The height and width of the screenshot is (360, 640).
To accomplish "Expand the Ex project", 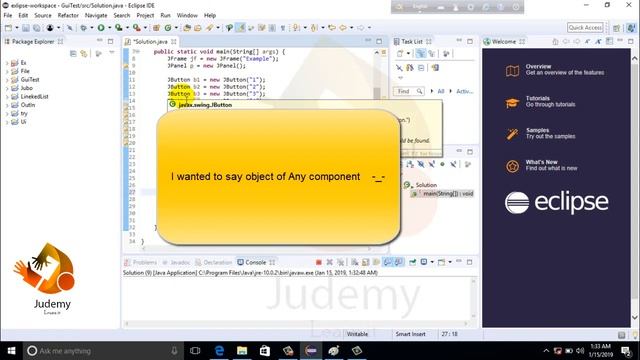I will coord(7,63).
